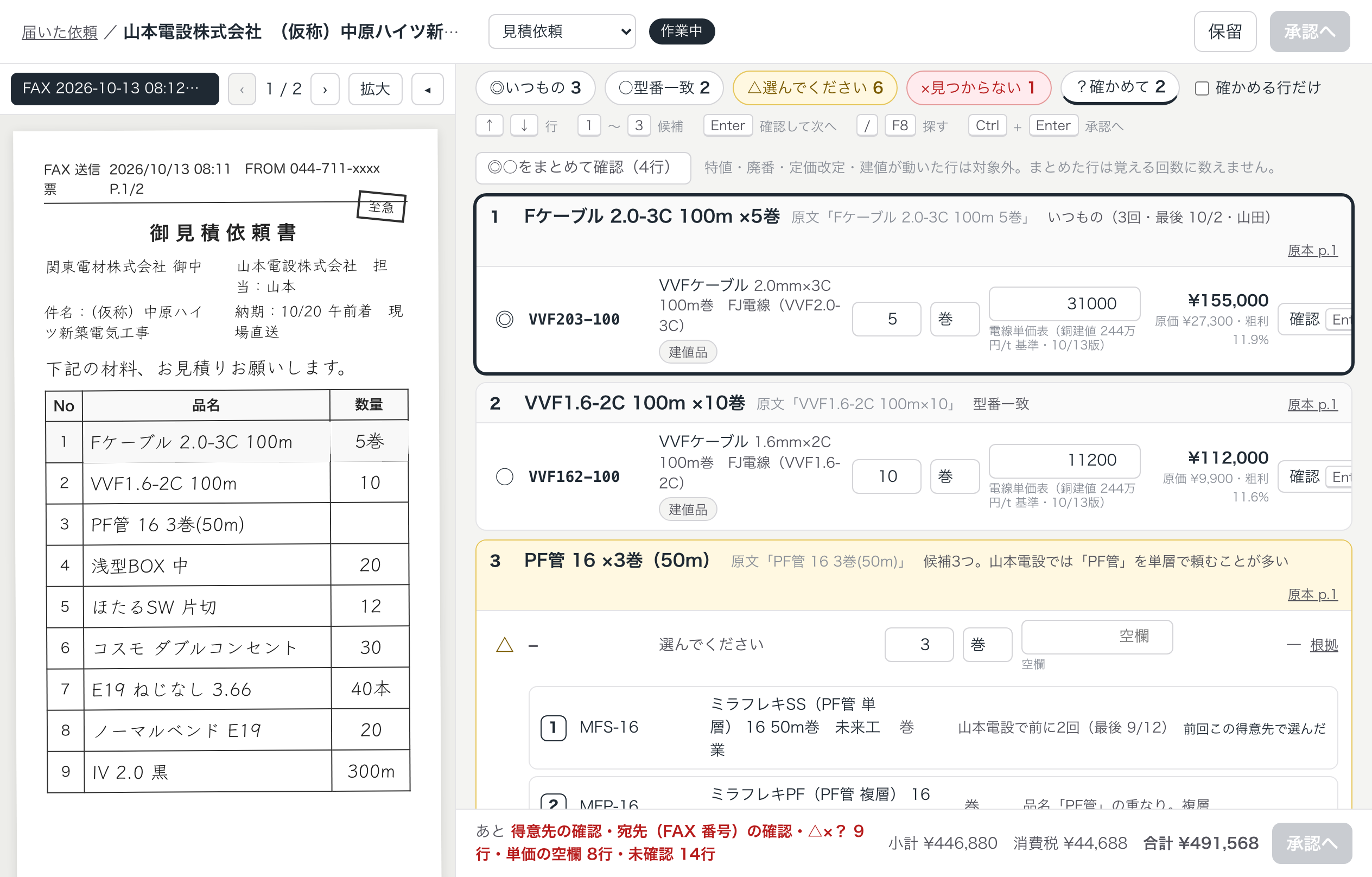Screen dimensions: 1372x877
Task: Click the down arrow row key
Action: [x=524, y=125]
